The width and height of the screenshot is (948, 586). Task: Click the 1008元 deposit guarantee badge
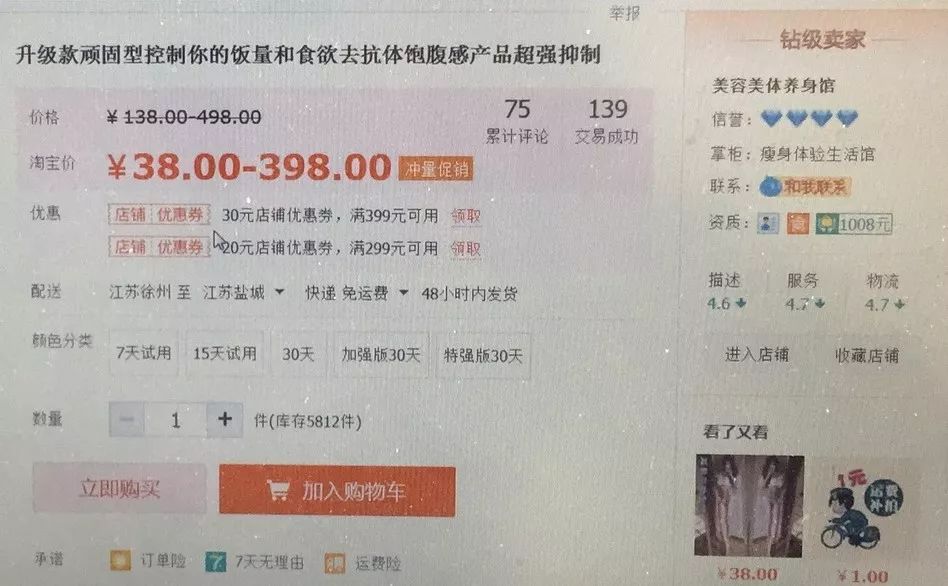point(854,224)
